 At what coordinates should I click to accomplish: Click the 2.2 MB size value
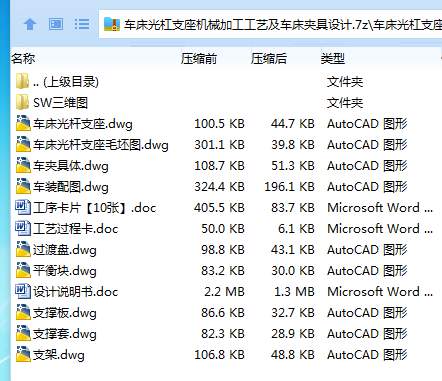point(224,292)
